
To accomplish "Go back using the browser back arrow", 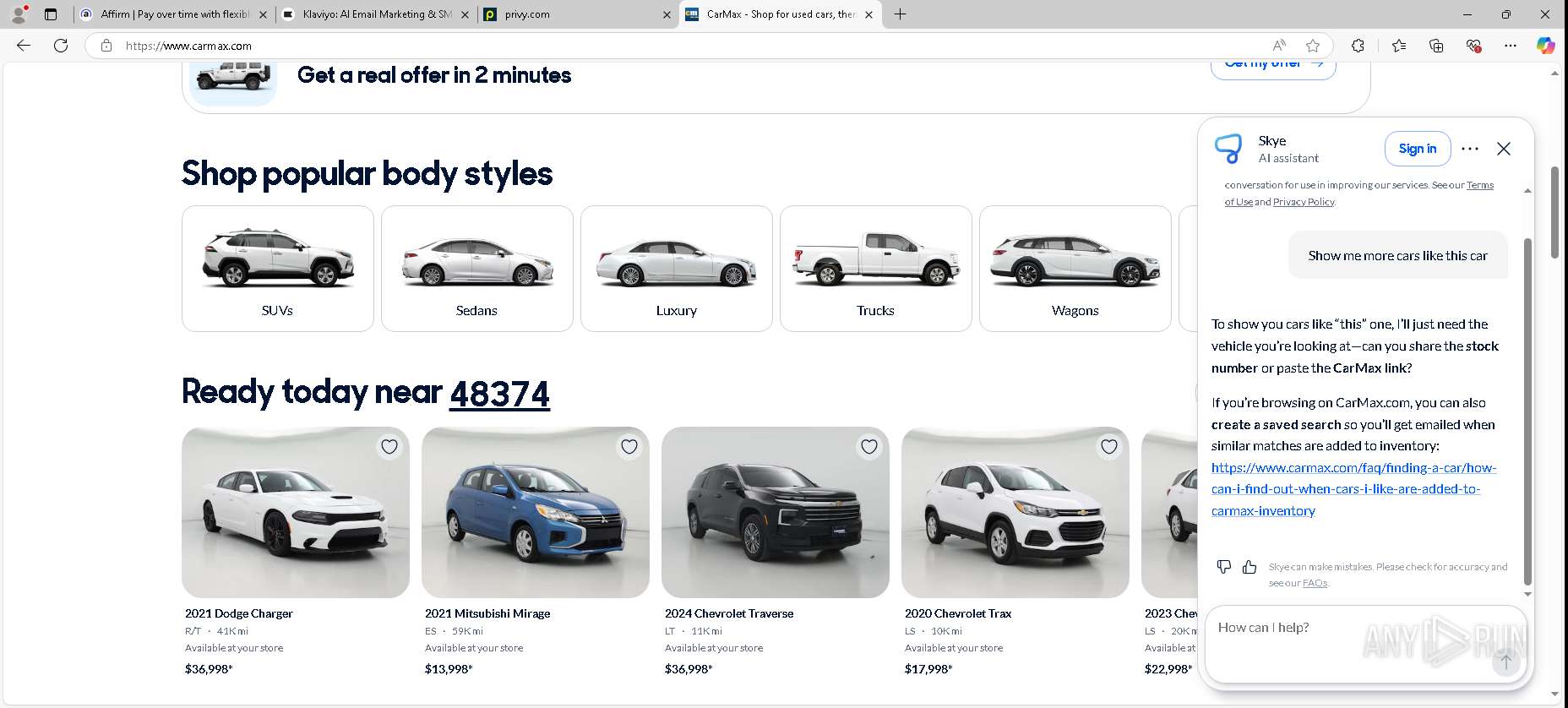I will tap(24, 46).
